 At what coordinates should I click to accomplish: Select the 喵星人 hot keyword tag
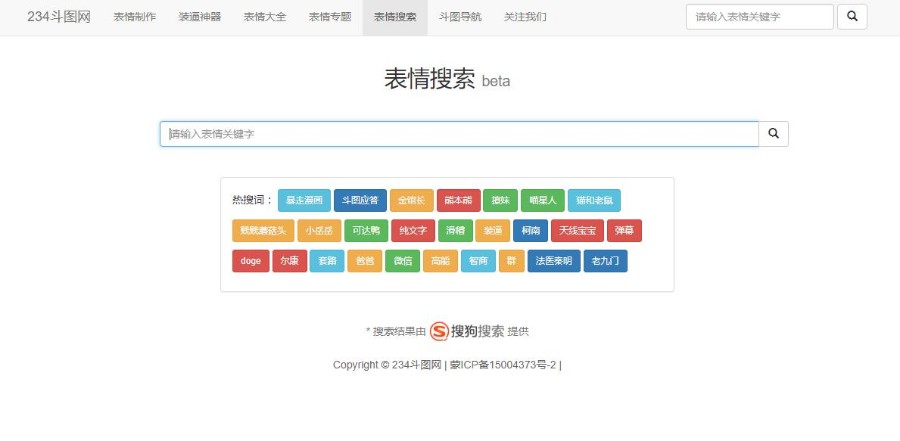[x=542, y=200]
